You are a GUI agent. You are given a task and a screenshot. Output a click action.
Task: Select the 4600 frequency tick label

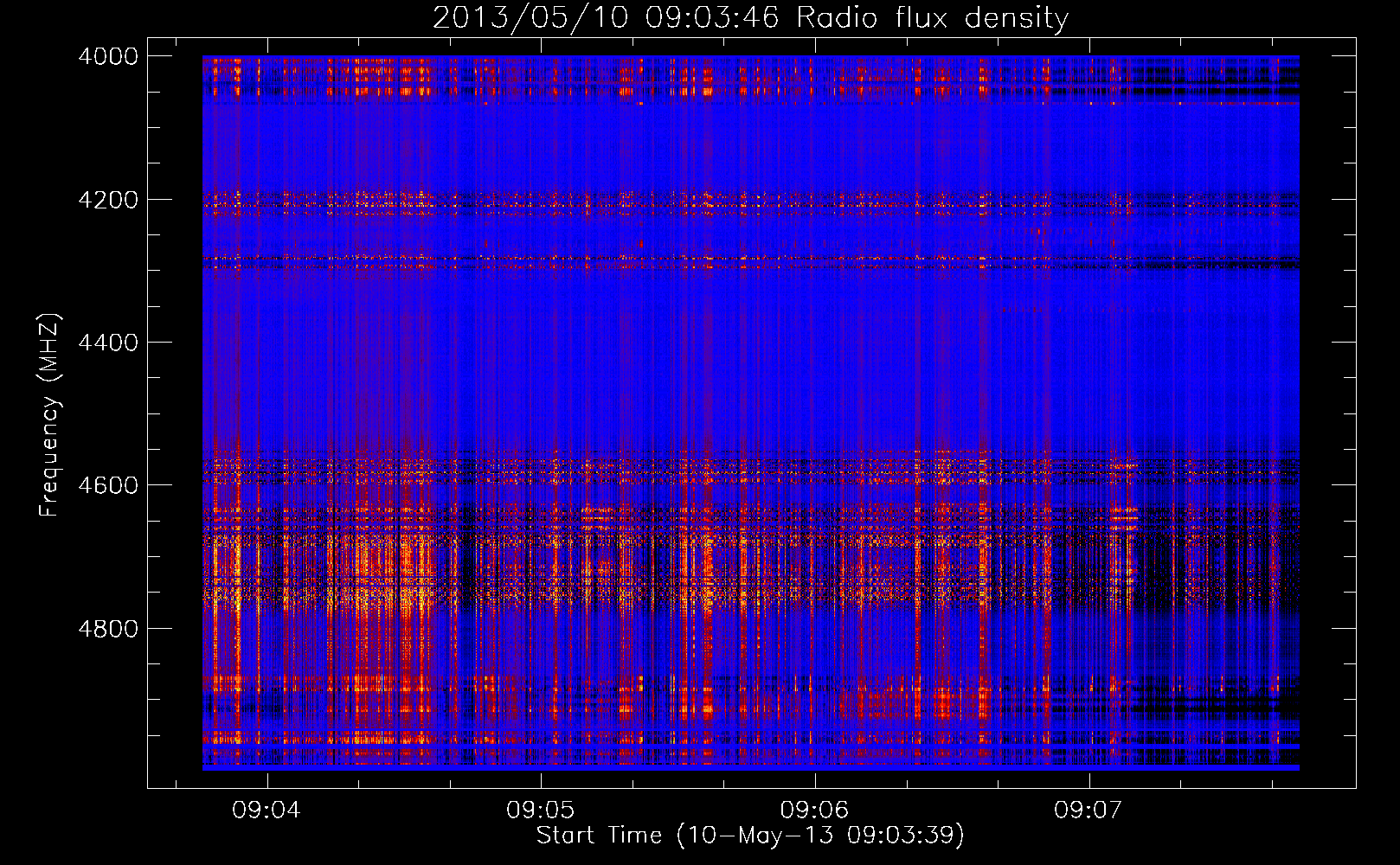tap(108, 485)
